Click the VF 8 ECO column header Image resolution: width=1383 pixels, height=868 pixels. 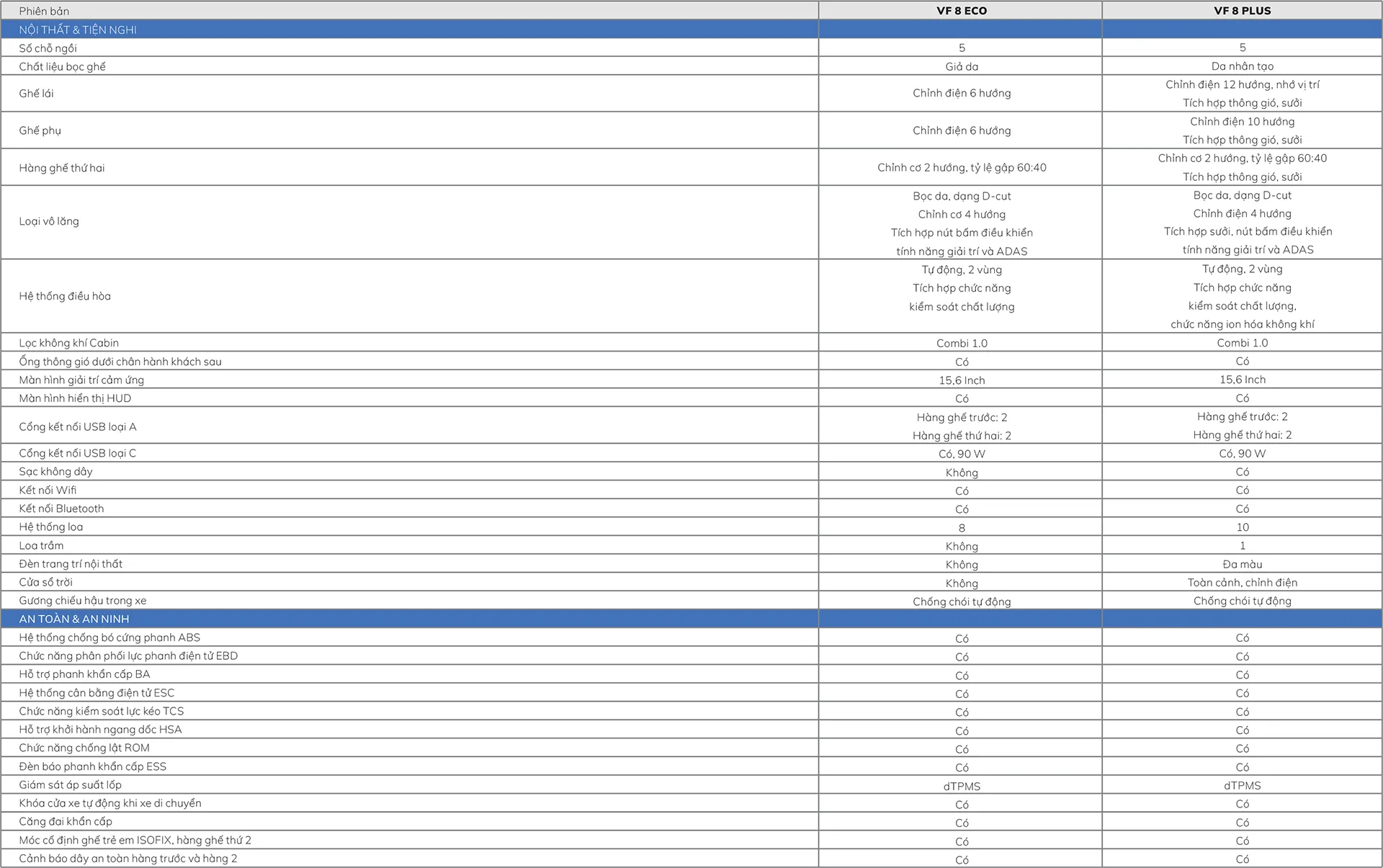click(x=961, y=11)
